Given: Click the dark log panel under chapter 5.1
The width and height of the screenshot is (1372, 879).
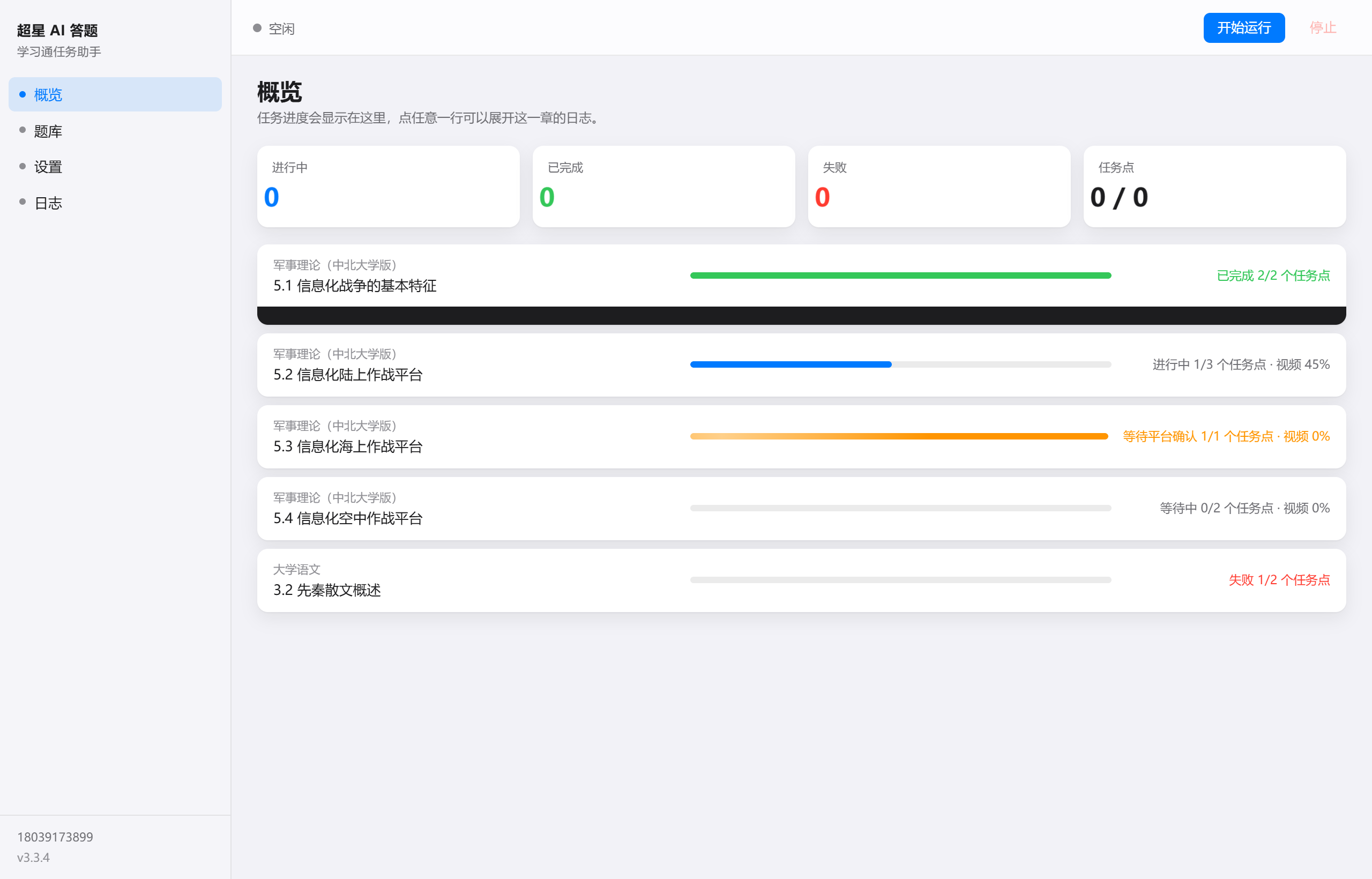Looking at the screenshot, I should point(801,316).
